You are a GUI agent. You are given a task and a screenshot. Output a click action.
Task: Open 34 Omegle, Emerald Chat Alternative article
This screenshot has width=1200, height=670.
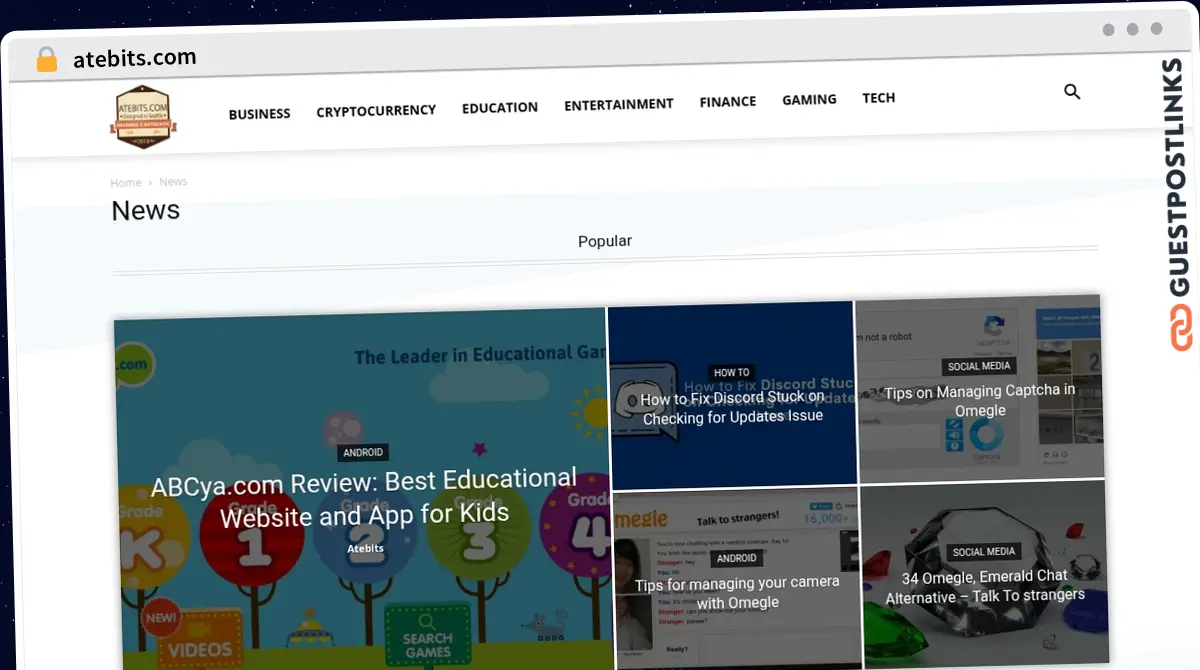(985, 586)
